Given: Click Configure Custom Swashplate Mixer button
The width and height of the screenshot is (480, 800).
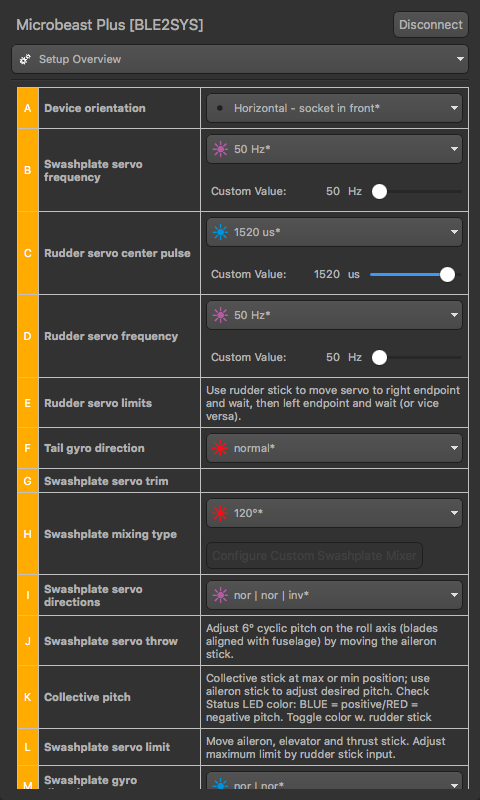Looking at the screenshot, I should (315, 556).
